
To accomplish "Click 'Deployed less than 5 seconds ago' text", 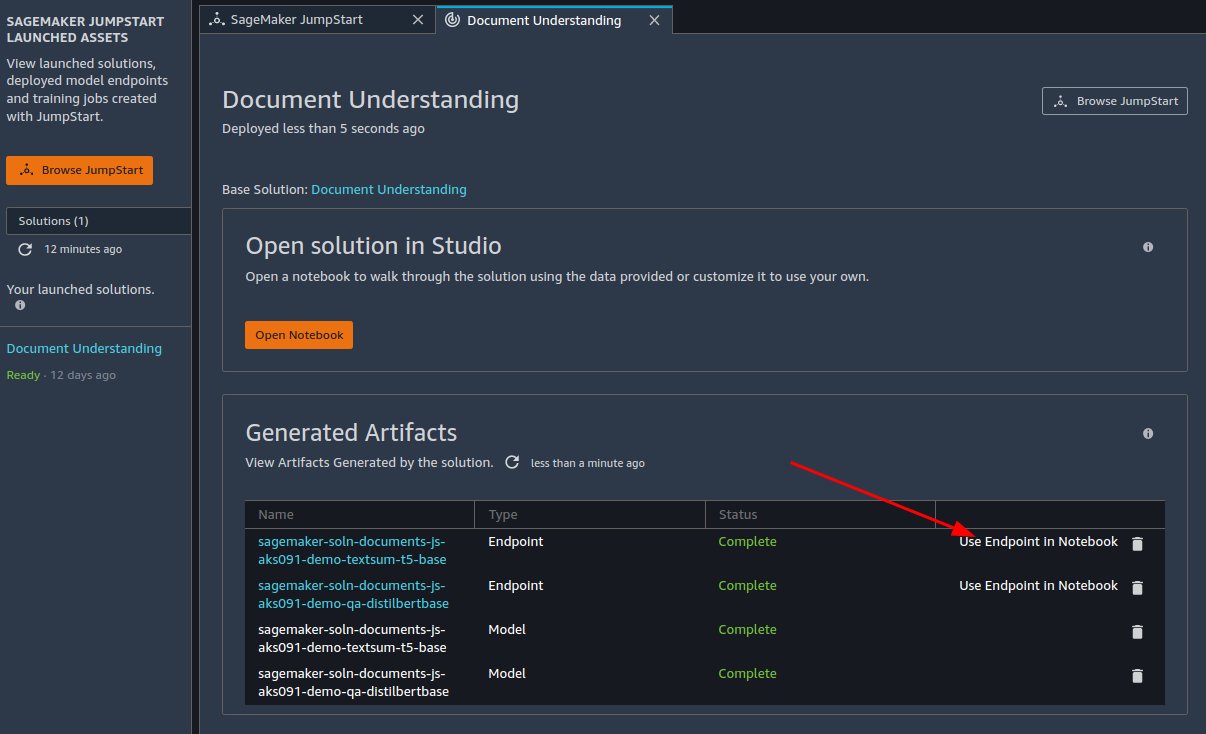I will 323,128.
